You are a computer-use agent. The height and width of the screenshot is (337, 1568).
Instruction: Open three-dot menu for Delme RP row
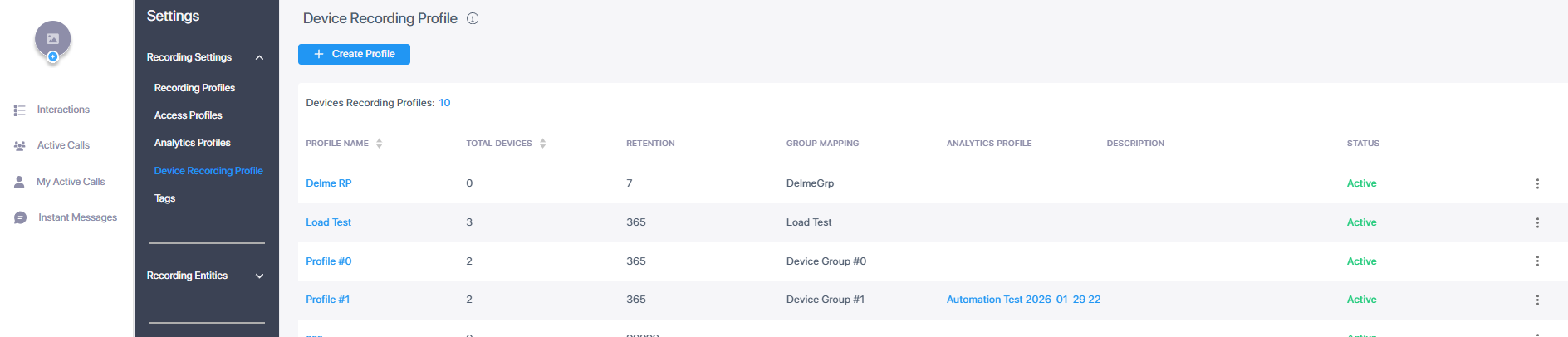(1536, 183)
